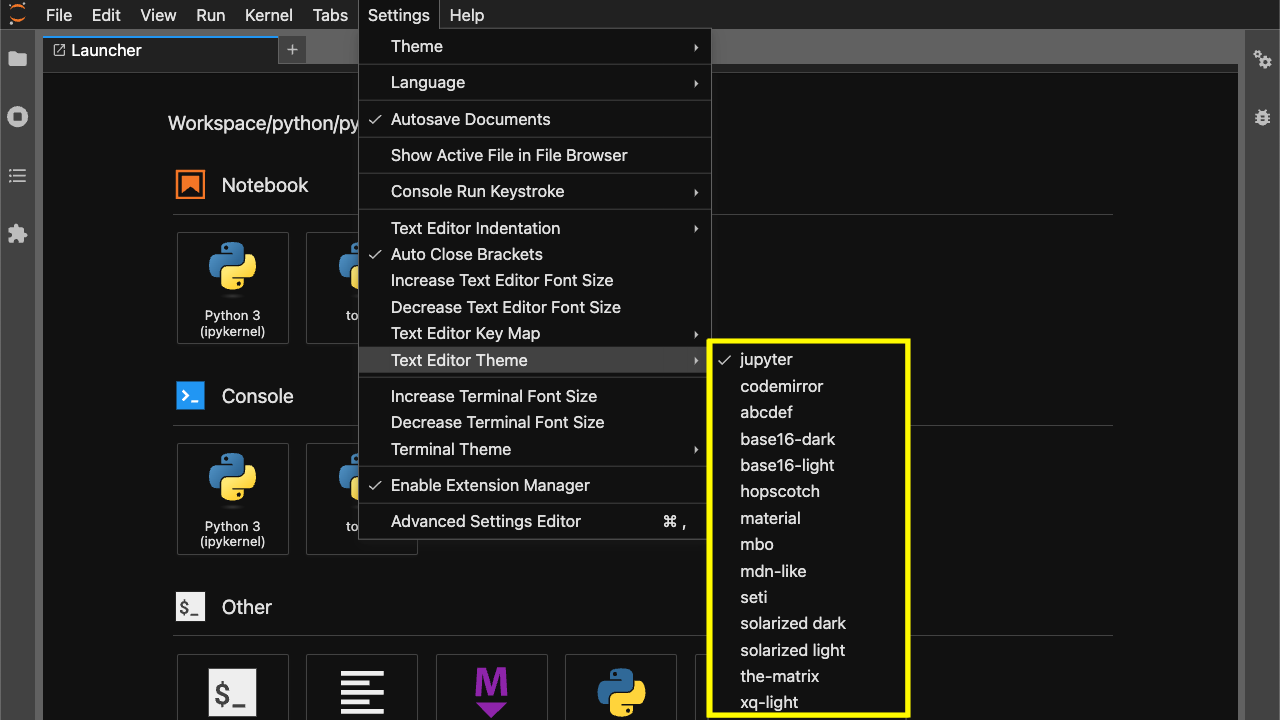The width and height of the screenshot is (1280, 720).
Task: Expand Text Editor Indentation submenu
Action: (535, 228)
